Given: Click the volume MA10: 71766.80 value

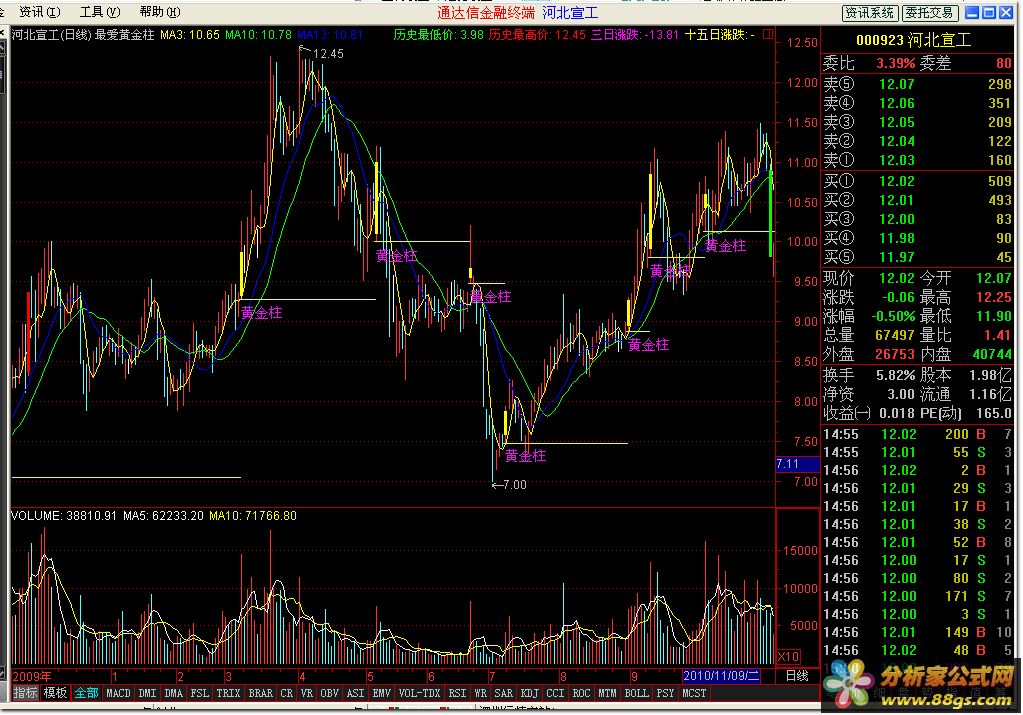Looking at the screenshot, I should [253, 515].
